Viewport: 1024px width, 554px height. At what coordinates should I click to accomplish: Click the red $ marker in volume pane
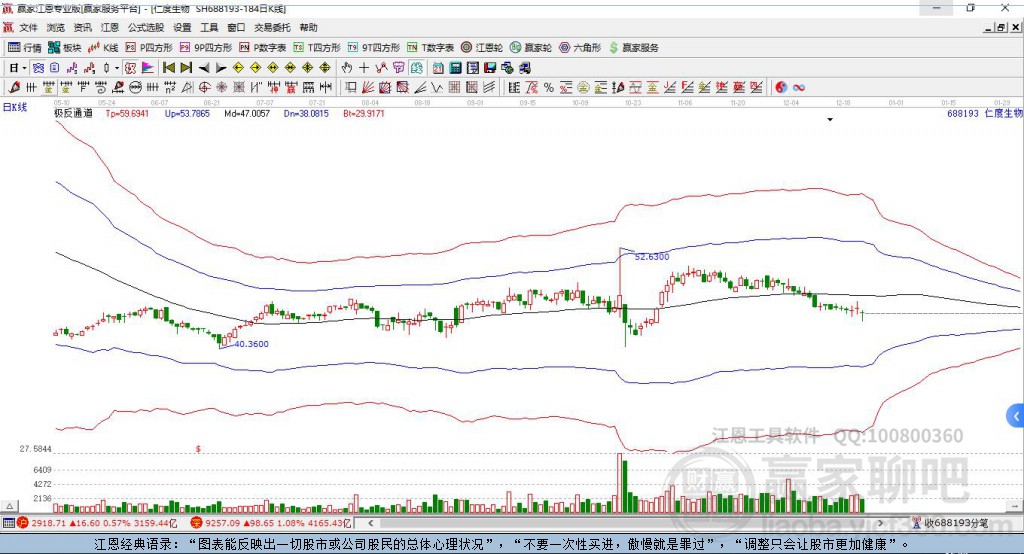(198, 449)
